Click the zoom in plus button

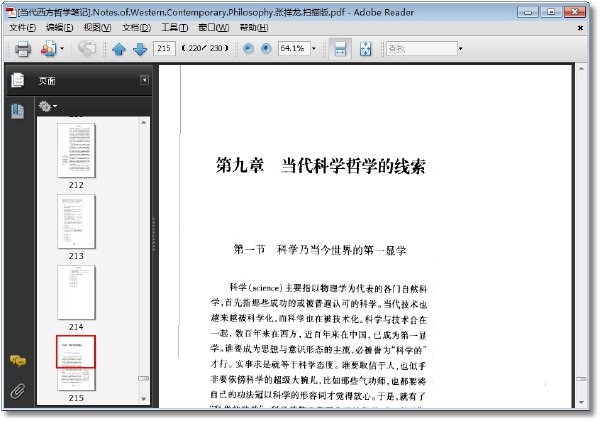click(266, 49)
